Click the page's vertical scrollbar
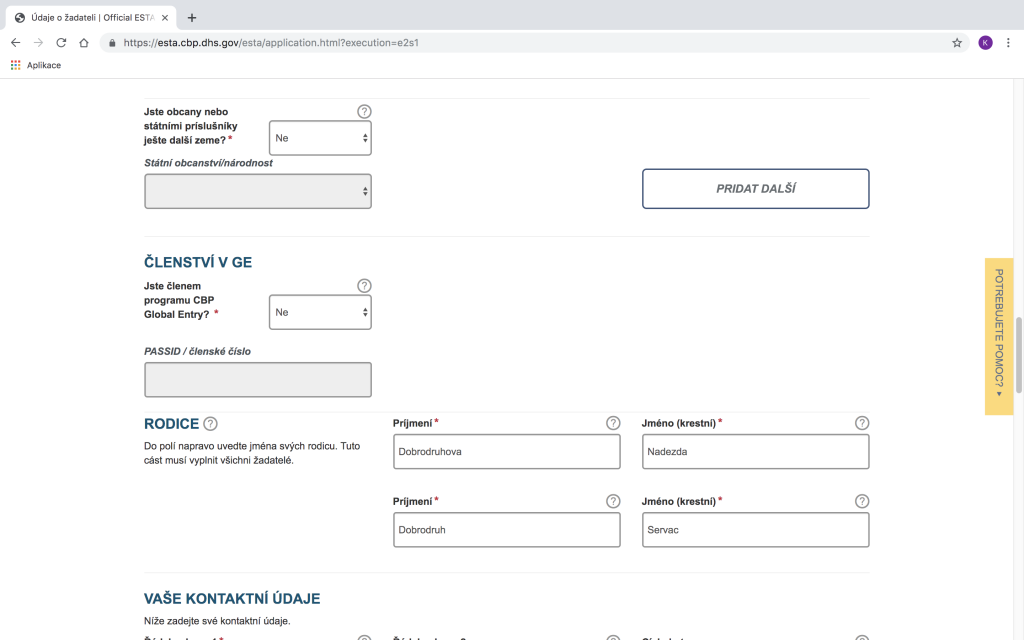The height and width of the screenshot is (640, 1024). 1019,355
